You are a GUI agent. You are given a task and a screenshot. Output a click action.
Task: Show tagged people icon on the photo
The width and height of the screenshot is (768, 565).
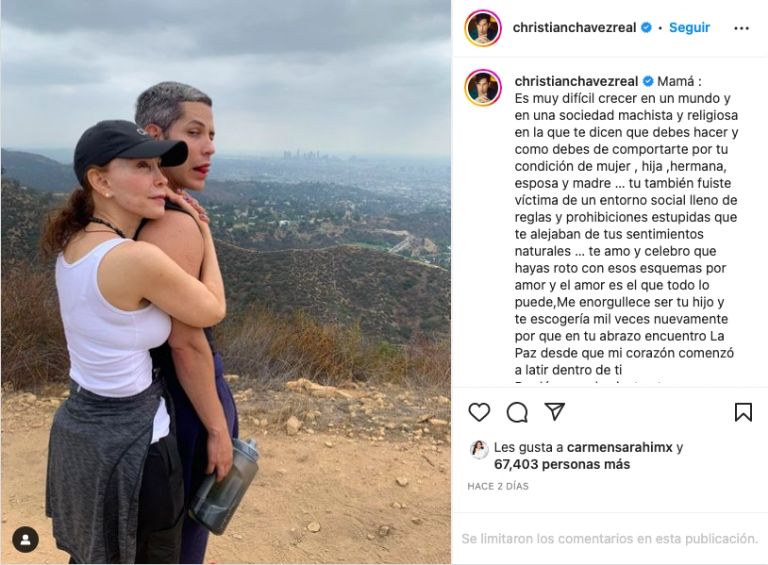[x=25, y=540]
